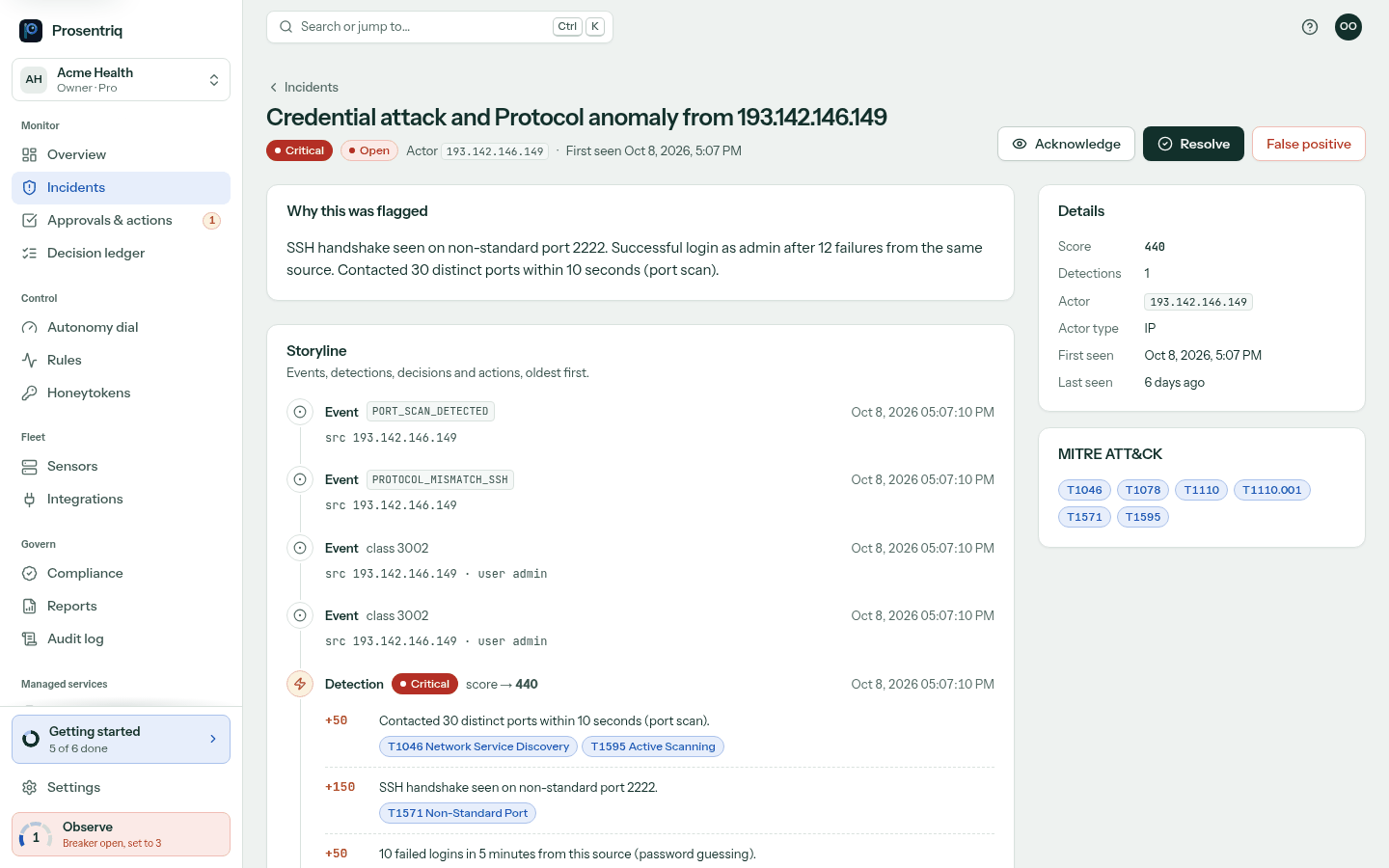Select the T1595 Active Scanning tag
1389x868 pixels.
pyautogui.click(x=653, y=746)
